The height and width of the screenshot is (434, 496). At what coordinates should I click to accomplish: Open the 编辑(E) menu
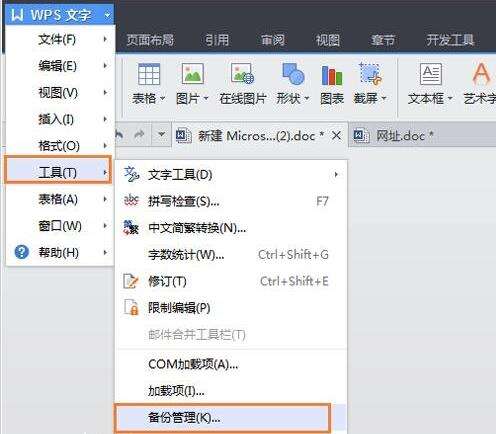point(60,66)
